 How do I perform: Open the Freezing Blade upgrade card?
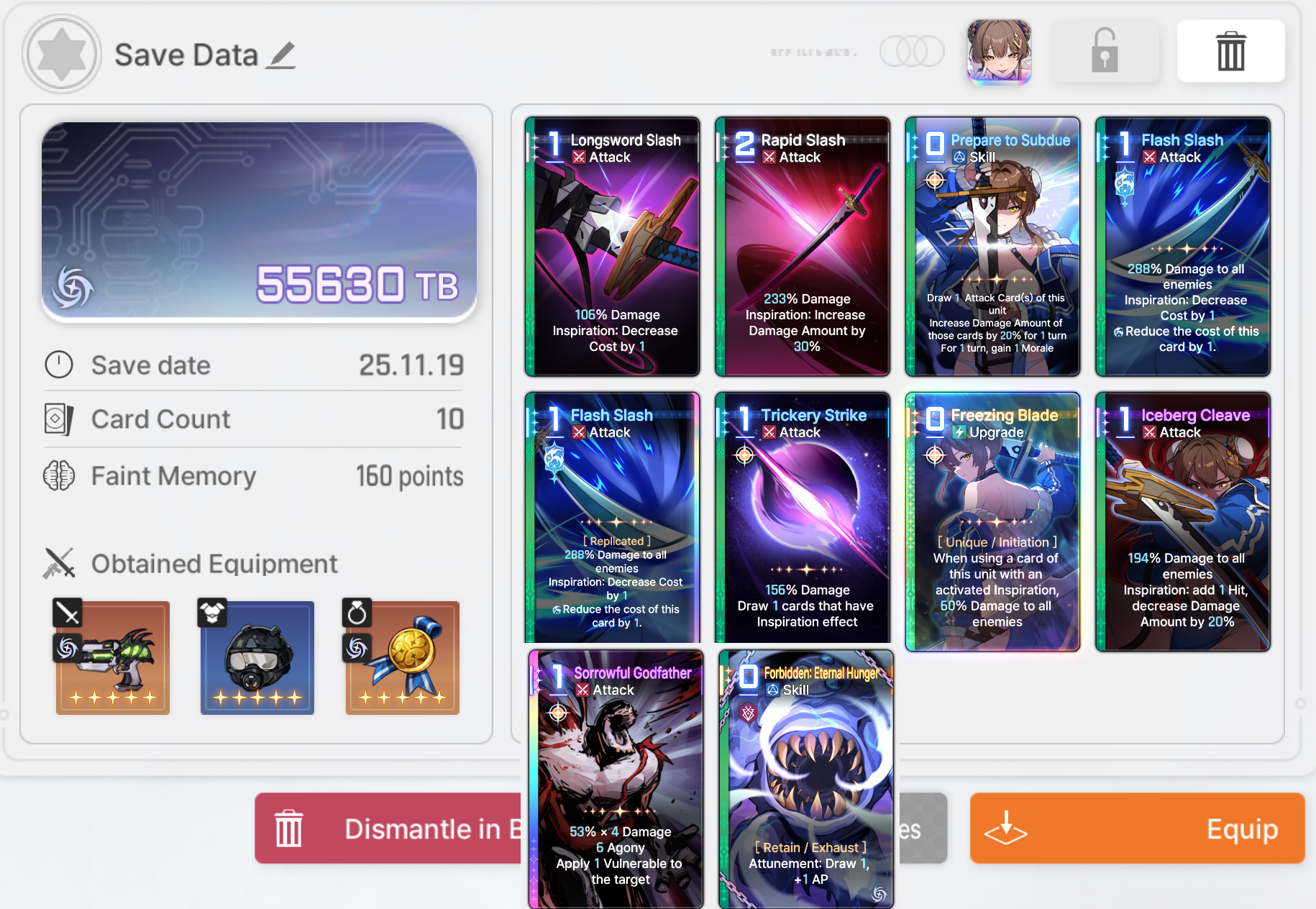[992, 521]
